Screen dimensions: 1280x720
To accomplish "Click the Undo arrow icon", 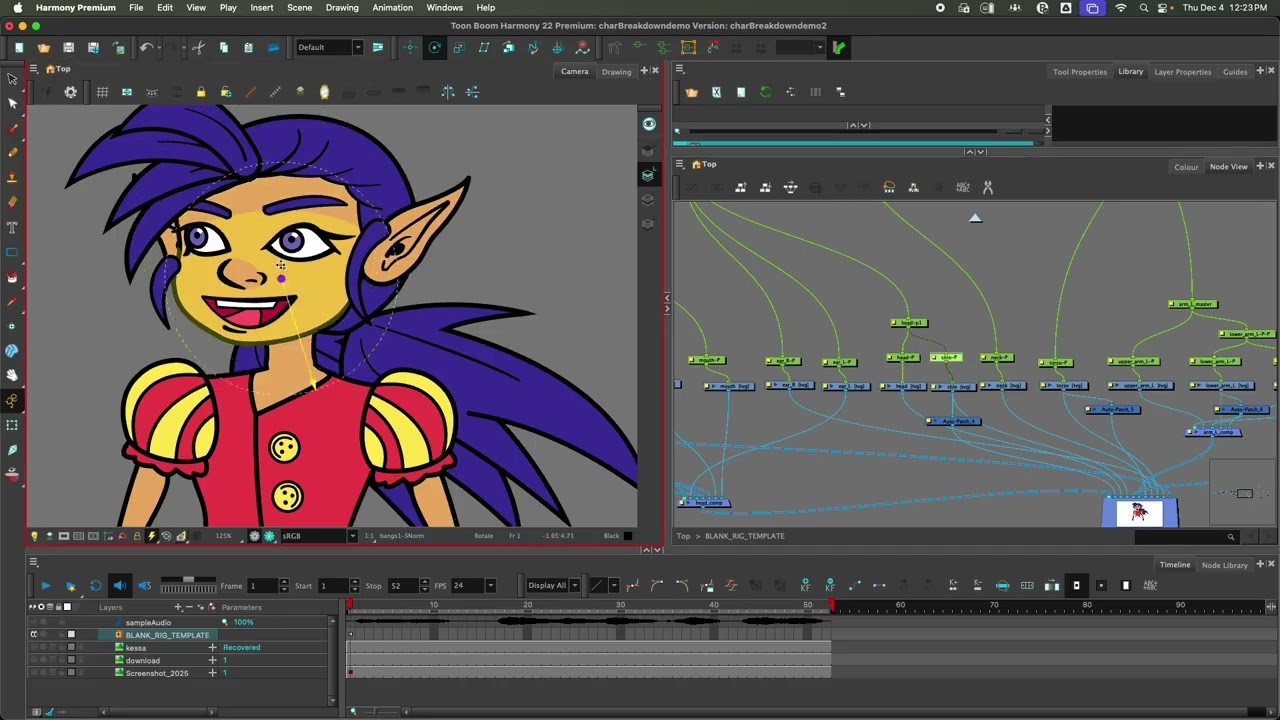I will point(146,47).
